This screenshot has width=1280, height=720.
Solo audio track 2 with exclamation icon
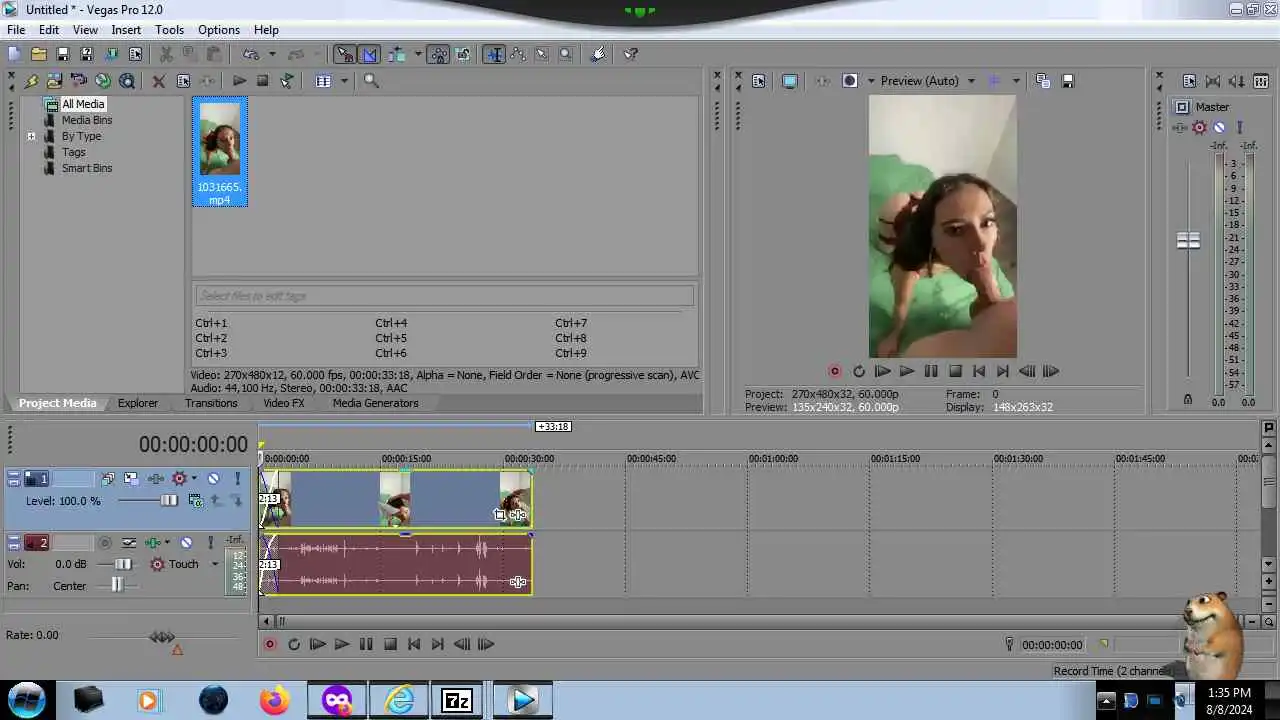pyautogui.click(x=210, y=542)
